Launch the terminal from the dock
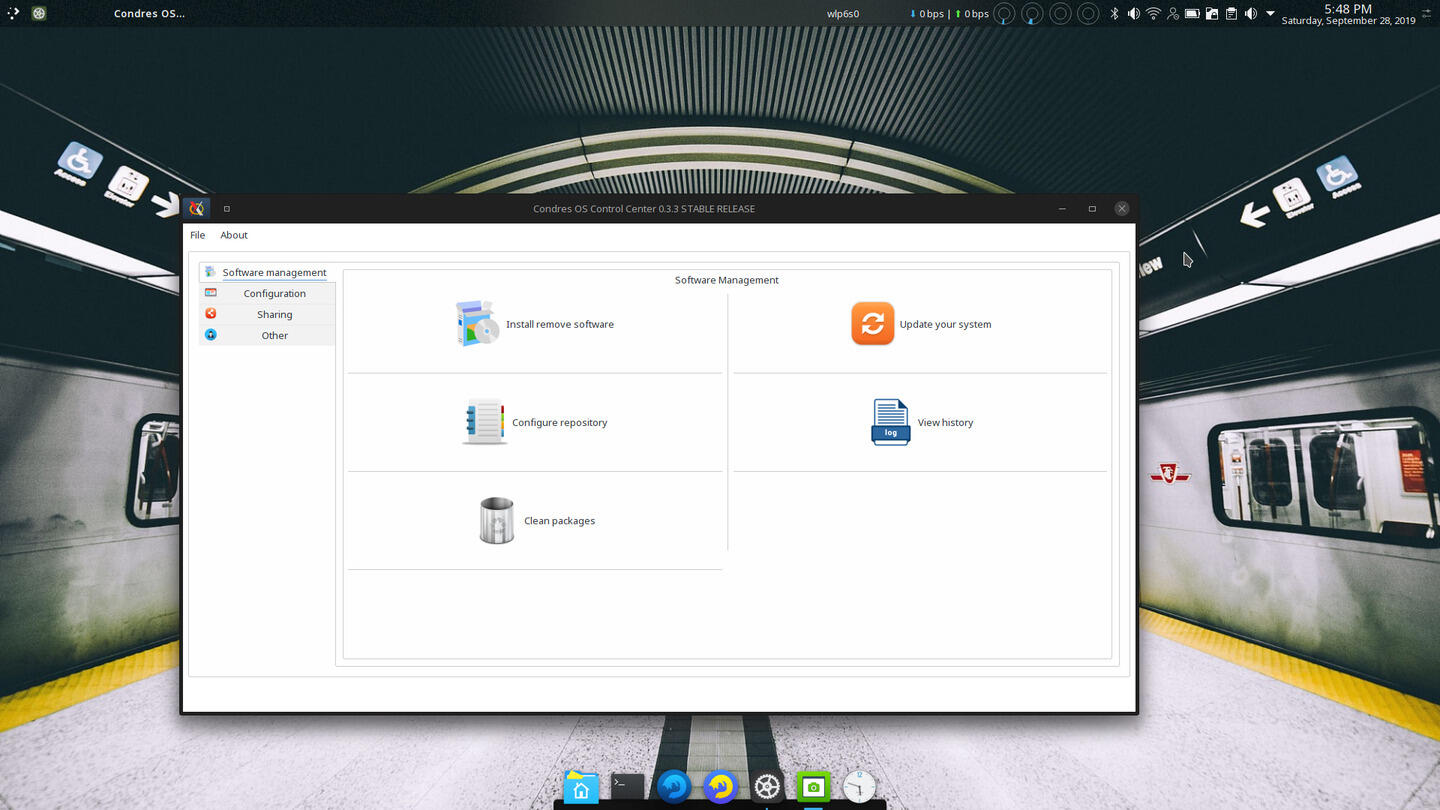This screenshot has height=810, width=1440. 628,785
